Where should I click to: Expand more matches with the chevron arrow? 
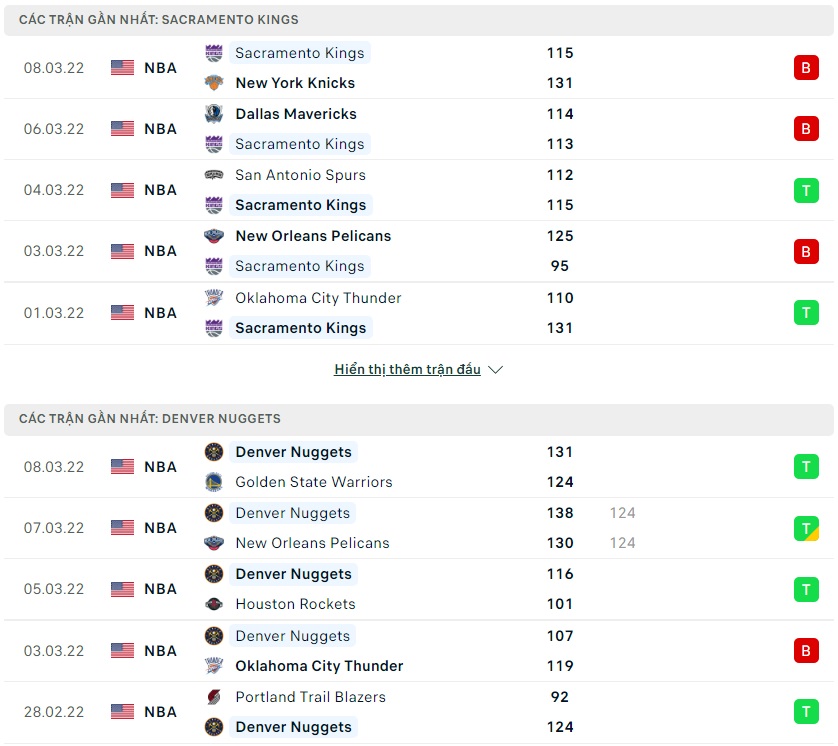[496, 370]
